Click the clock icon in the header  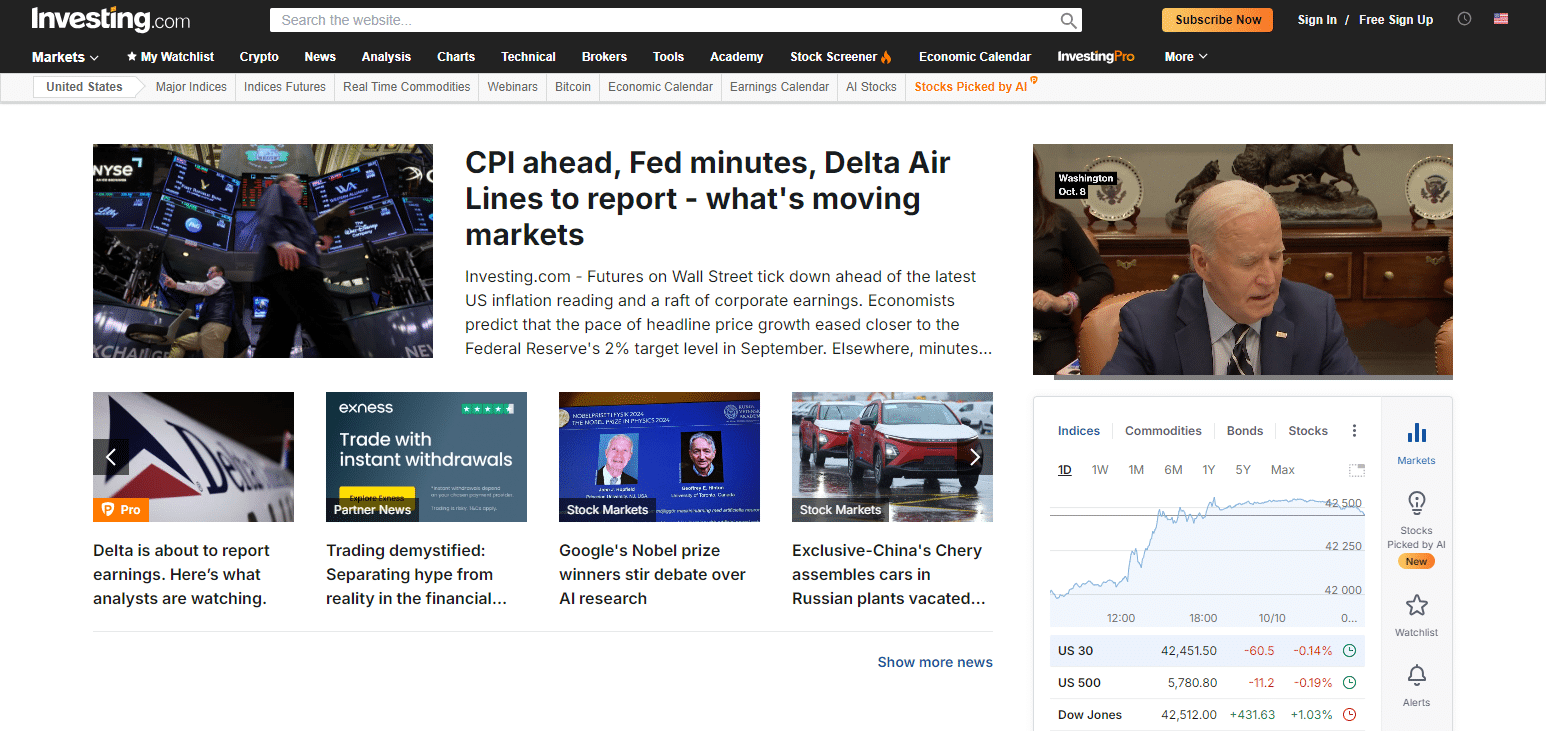coord(1465,19)
